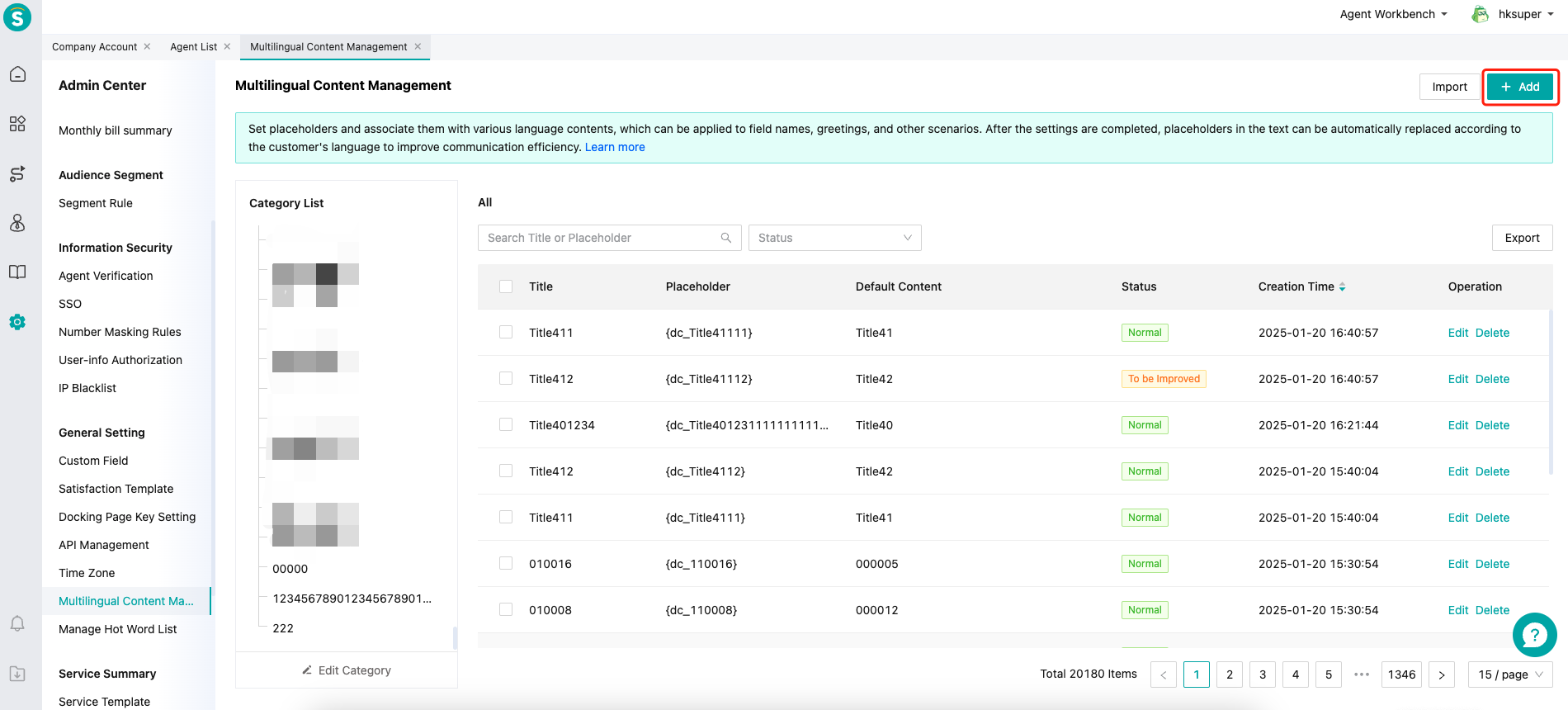
Task: Open the home icon in left rail
Action: pos(17,74)
